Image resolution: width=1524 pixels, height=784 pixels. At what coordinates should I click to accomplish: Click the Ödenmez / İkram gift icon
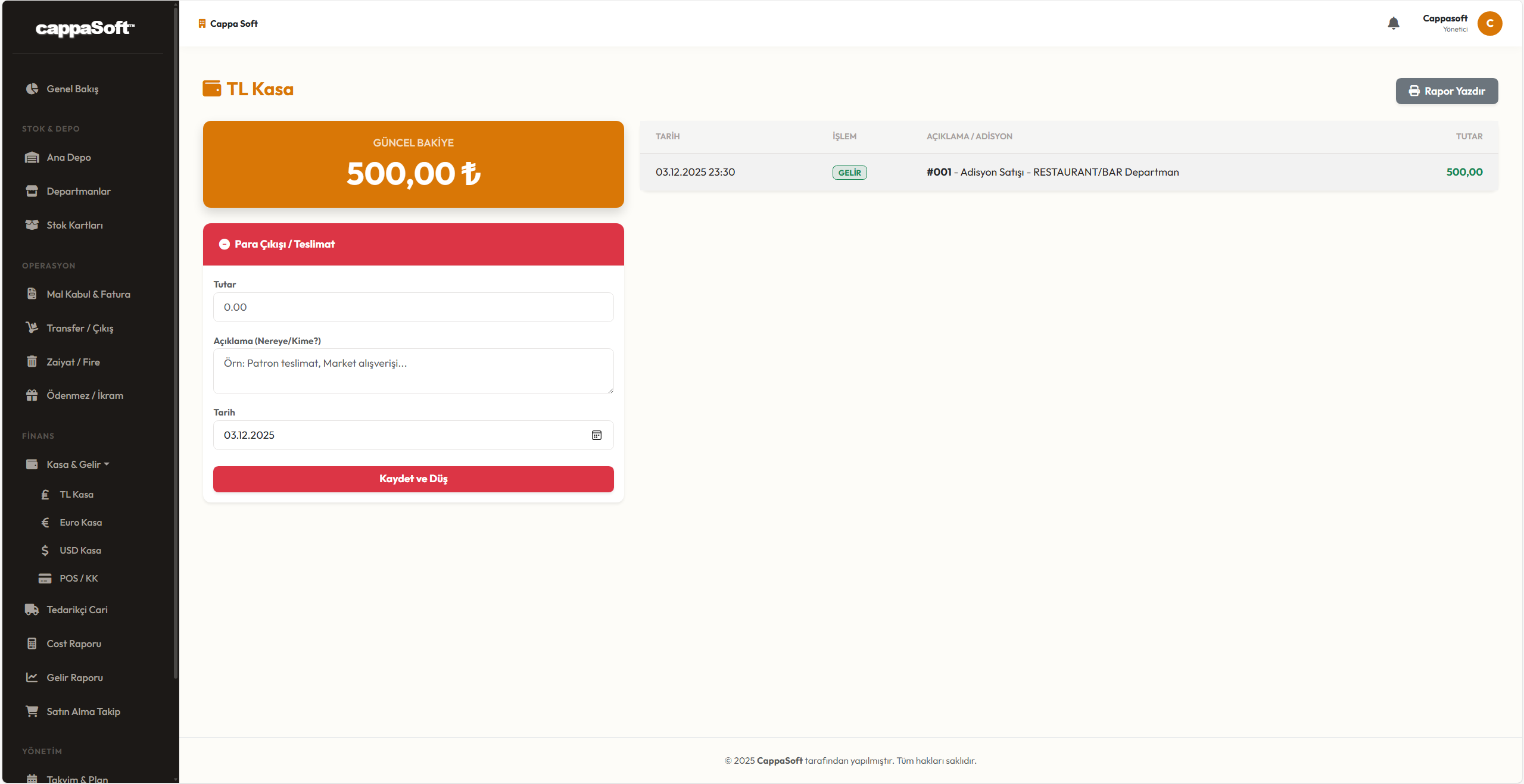point(32,395)
